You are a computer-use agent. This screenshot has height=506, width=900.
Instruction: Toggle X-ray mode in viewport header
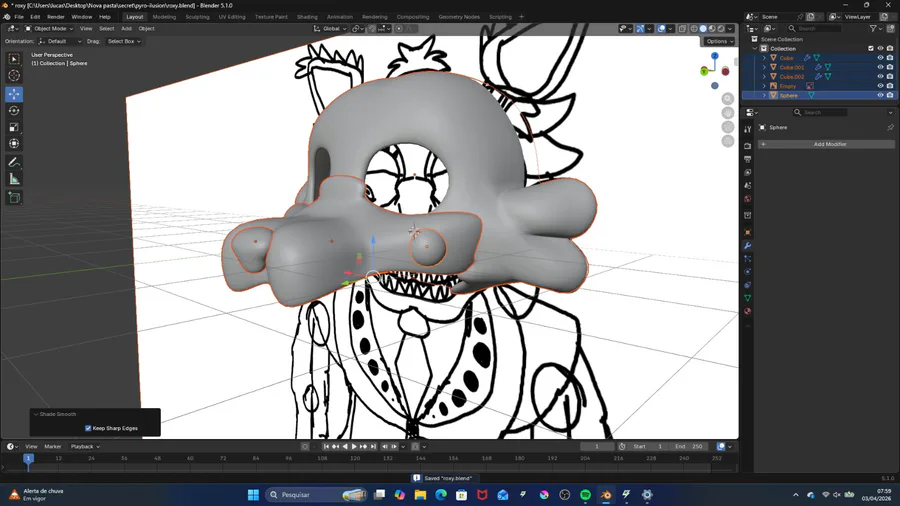click(682, 29)
